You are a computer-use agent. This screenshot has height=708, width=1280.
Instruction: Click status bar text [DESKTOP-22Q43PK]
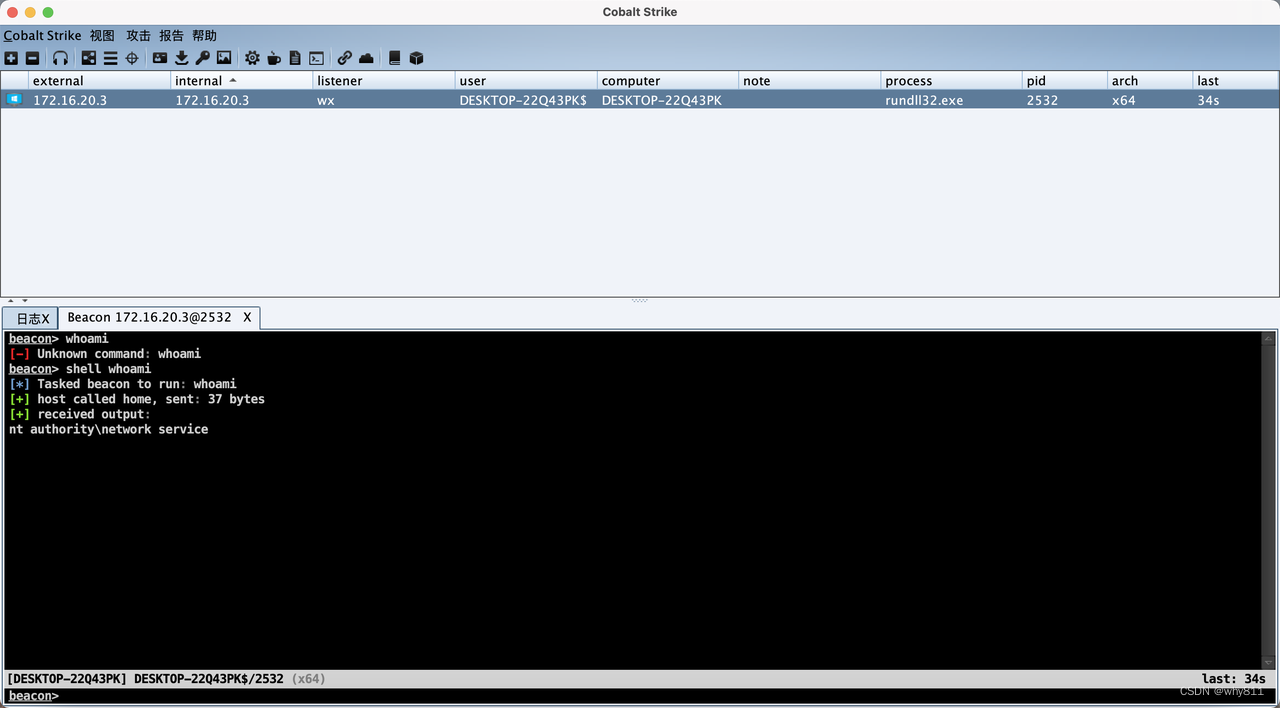[67, 679]
